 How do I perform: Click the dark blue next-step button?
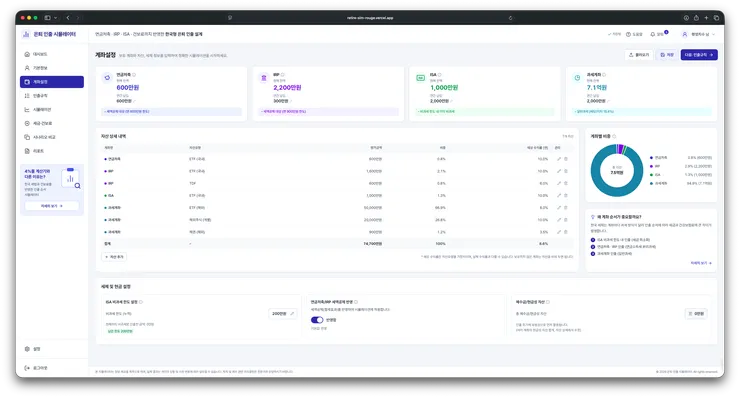(699, 55)
